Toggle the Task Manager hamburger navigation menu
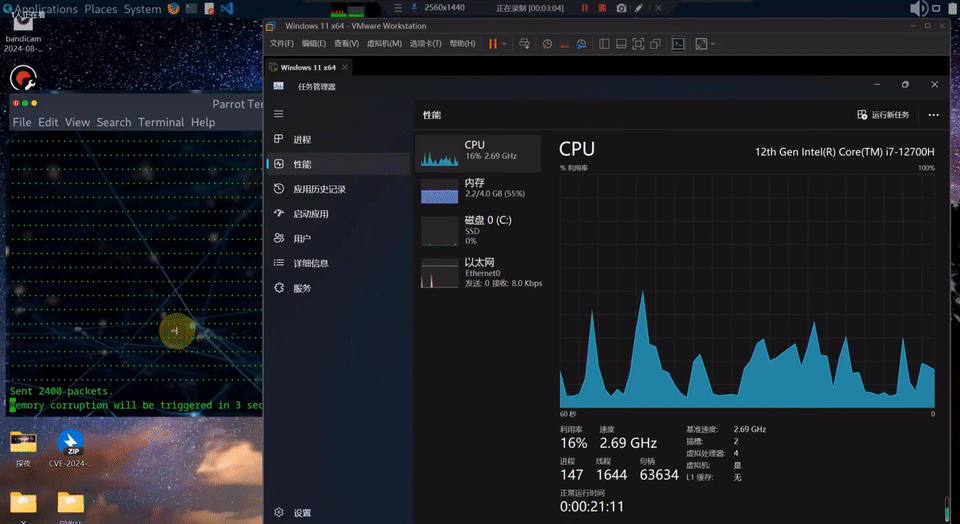The image size is (960, 524). pyautogui.click(x=279, y=114)
